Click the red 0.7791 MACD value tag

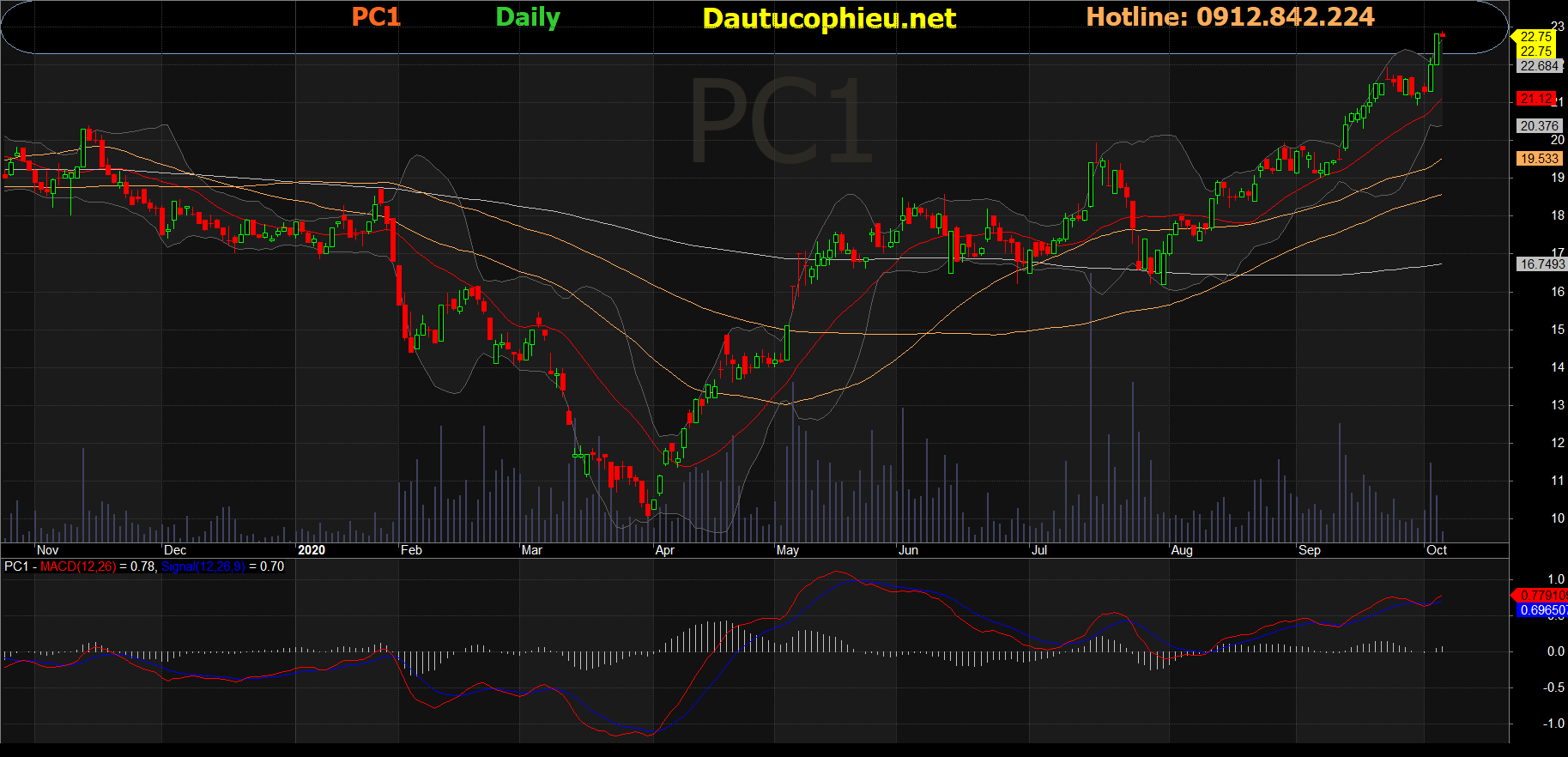[x=1541, y=595]
